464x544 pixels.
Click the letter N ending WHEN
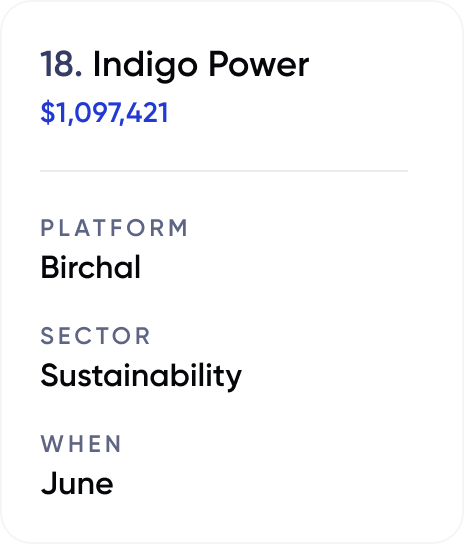[113, 444]
